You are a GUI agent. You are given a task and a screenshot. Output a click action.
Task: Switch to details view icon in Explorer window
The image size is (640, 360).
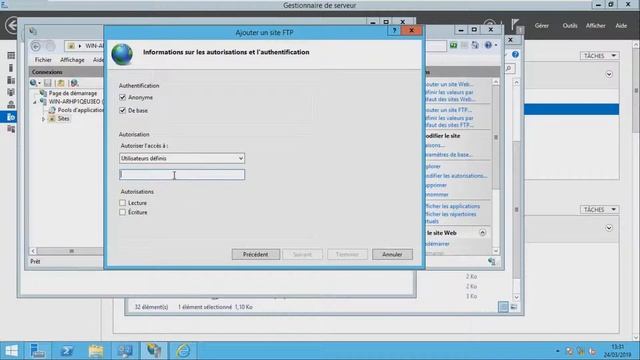503,307
